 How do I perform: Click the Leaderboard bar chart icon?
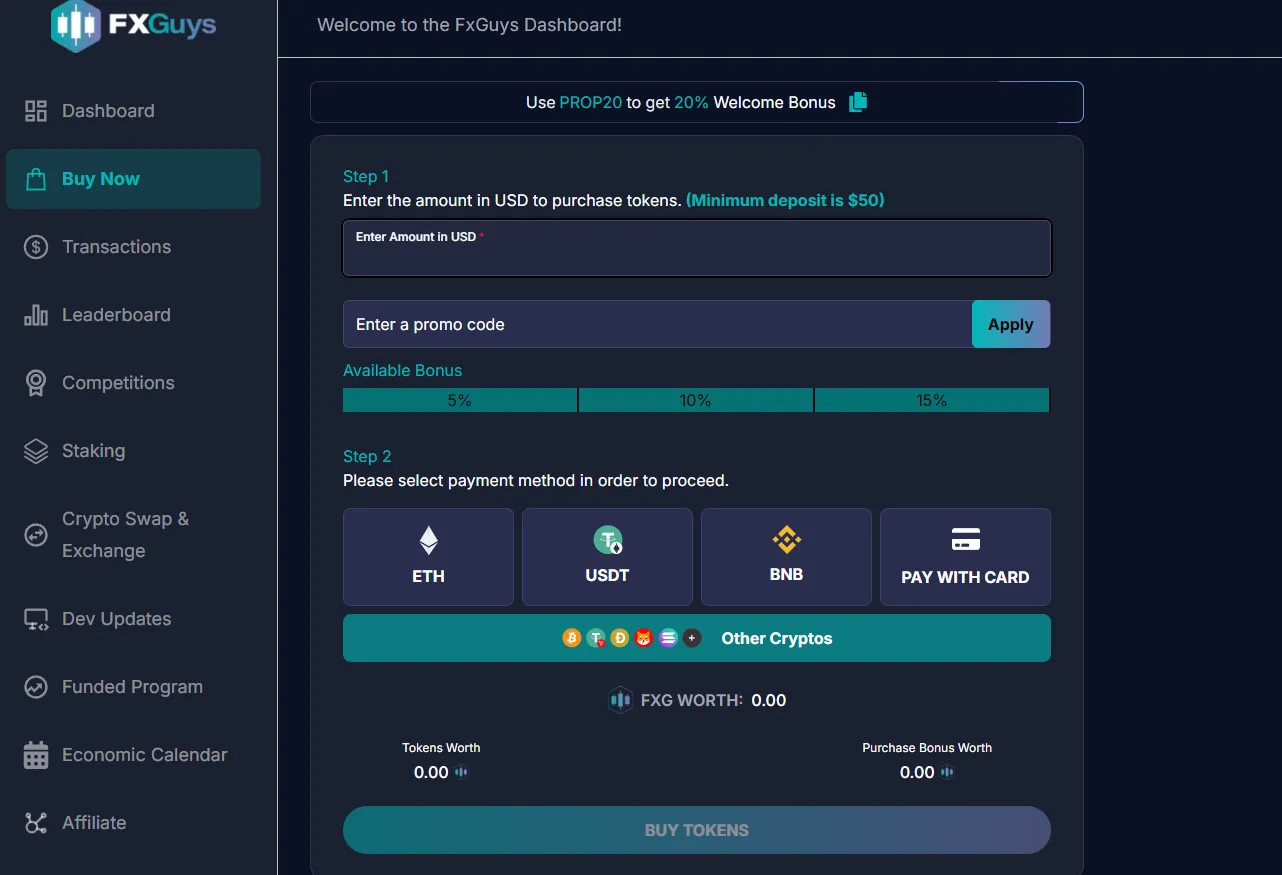(36, 315)
